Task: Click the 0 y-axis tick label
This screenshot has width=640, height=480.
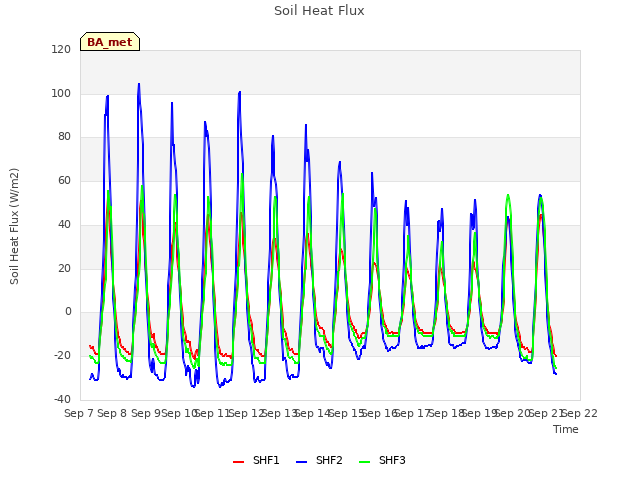Action: [68, 312]
